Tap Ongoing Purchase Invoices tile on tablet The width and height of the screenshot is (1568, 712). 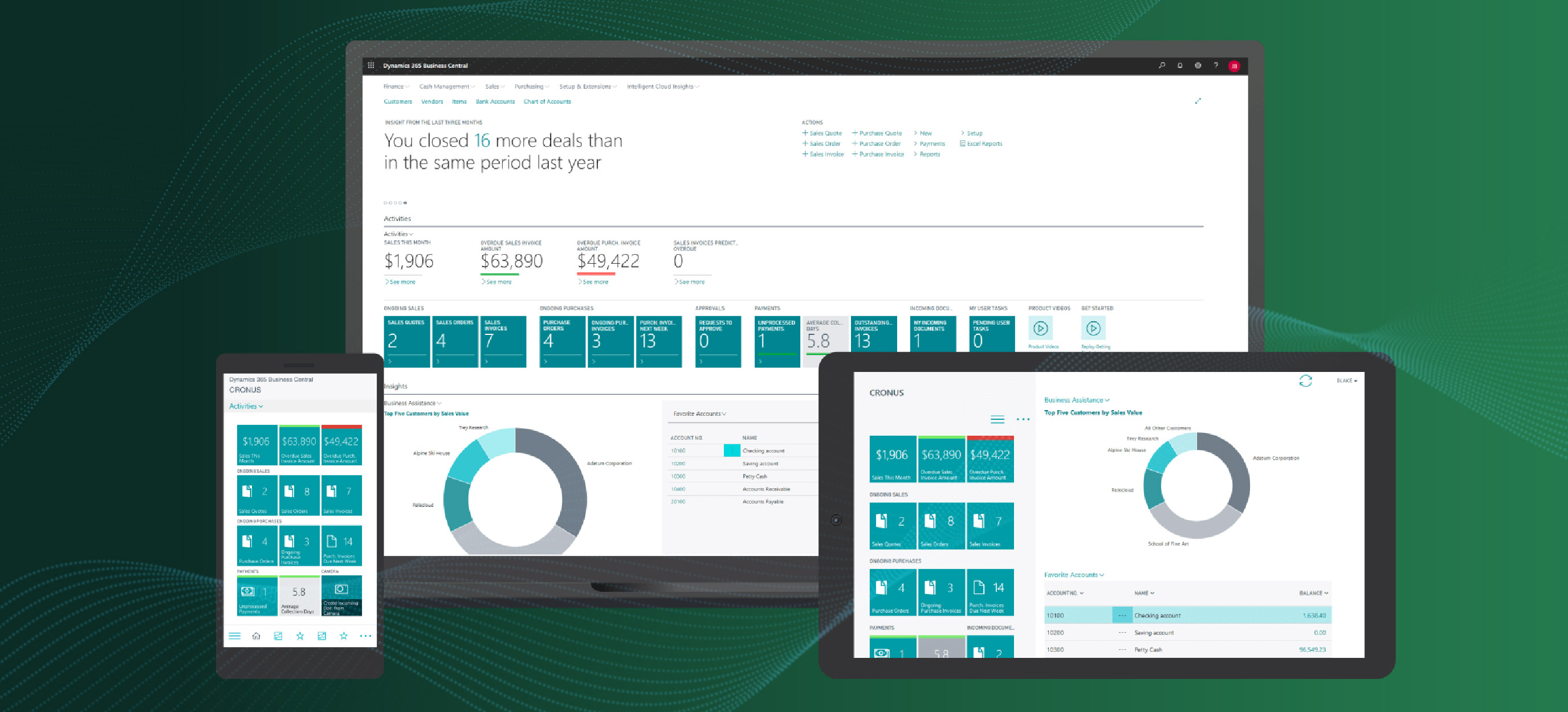coord(941,593)
